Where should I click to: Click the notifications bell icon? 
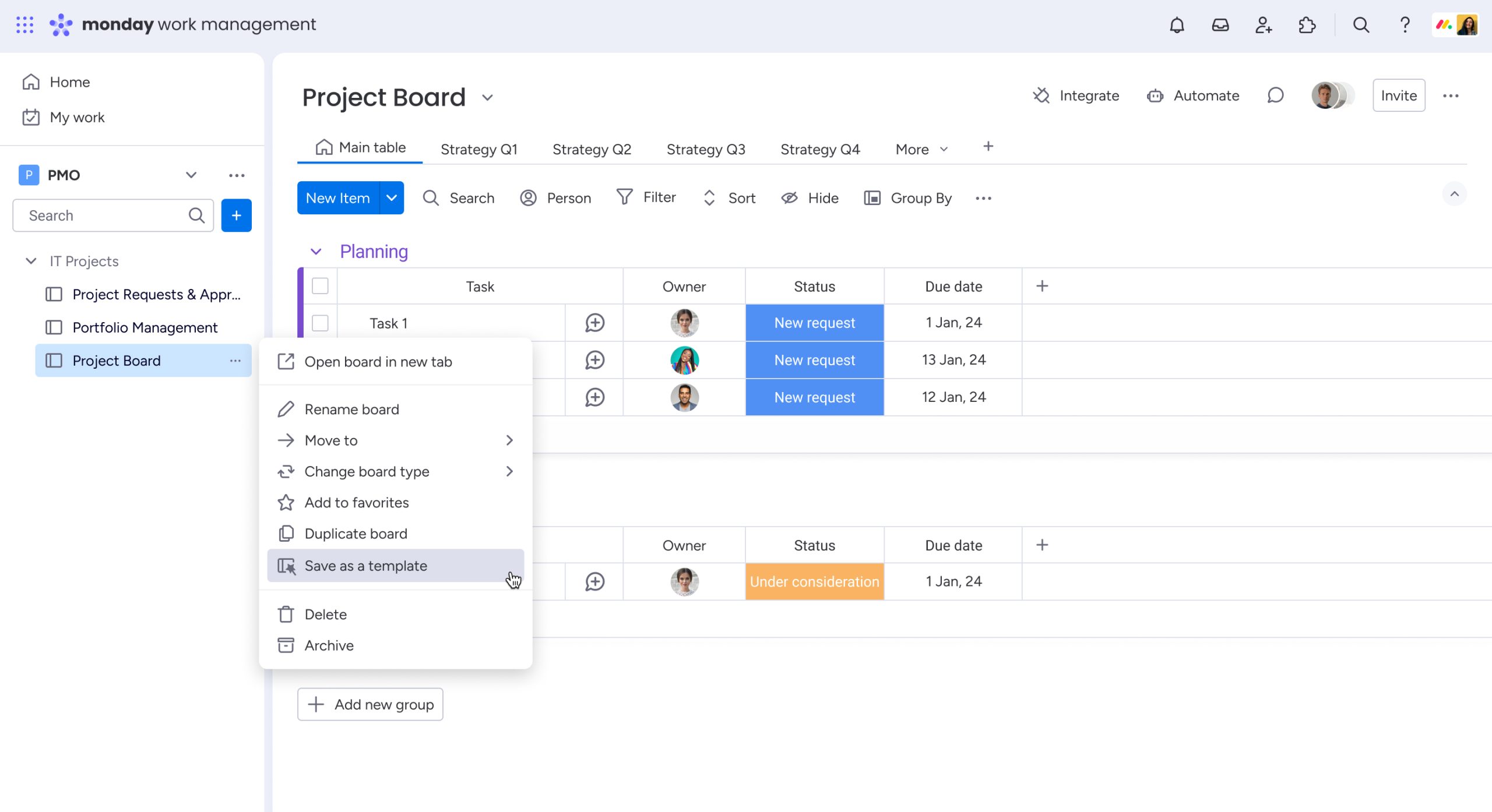(x=1177, y=25)
